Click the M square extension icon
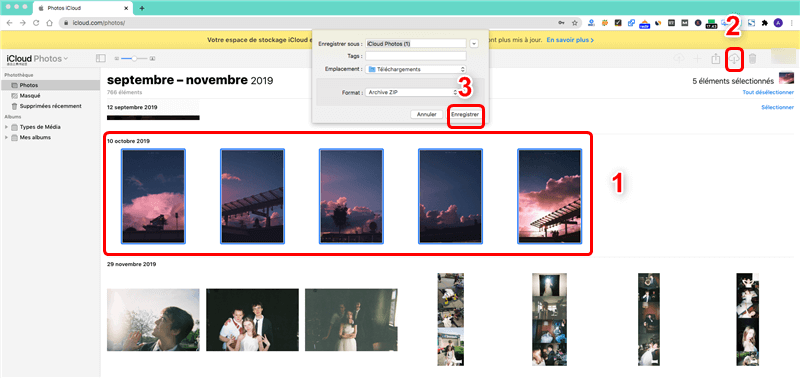 684,23
